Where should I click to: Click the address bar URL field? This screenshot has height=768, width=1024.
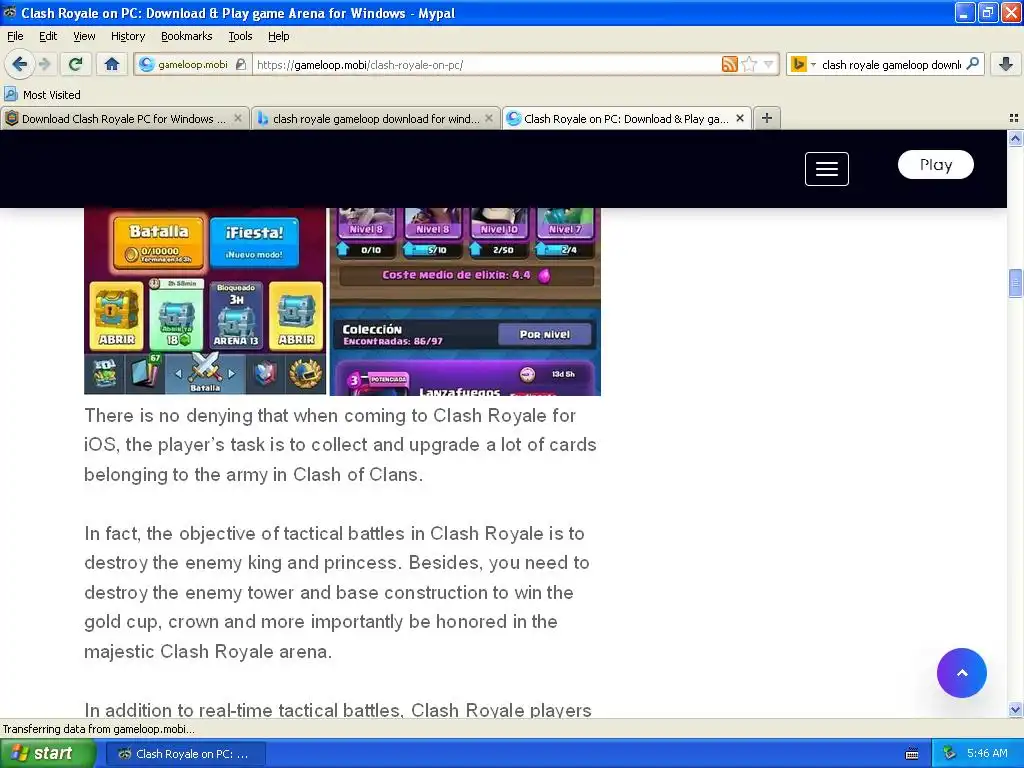pos(487,65)
